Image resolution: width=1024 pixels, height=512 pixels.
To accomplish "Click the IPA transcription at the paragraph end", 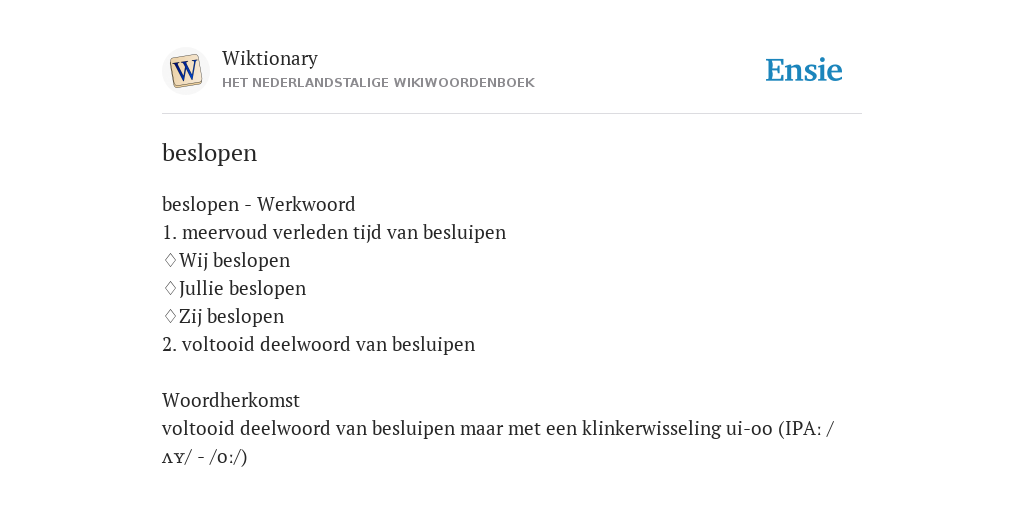I will pyautogui.click(x=204, y=457).
